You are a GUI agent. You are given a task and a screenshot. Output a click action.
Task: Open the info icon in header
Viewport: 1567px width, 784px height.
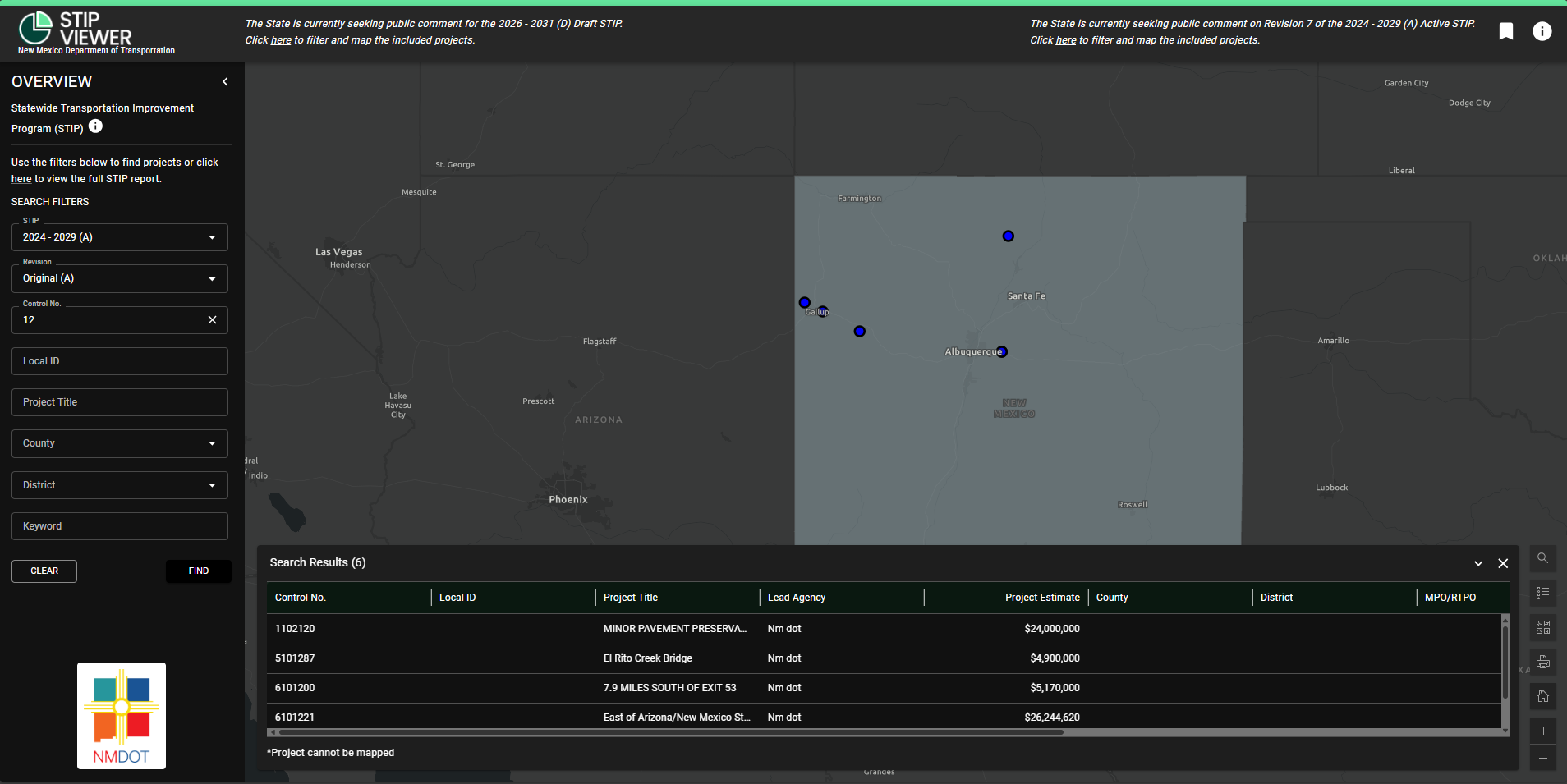[1542, 31]
